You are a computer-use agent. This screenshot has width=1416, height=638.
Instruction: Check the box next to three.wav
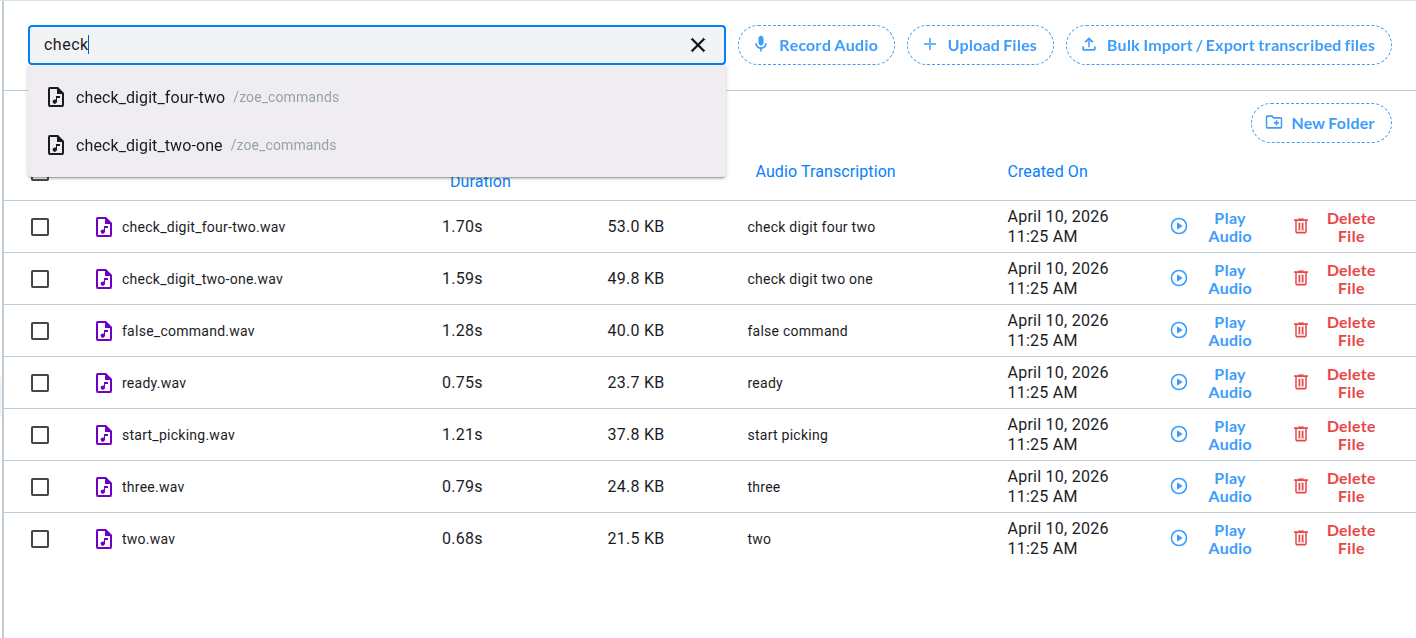[40, 487]
